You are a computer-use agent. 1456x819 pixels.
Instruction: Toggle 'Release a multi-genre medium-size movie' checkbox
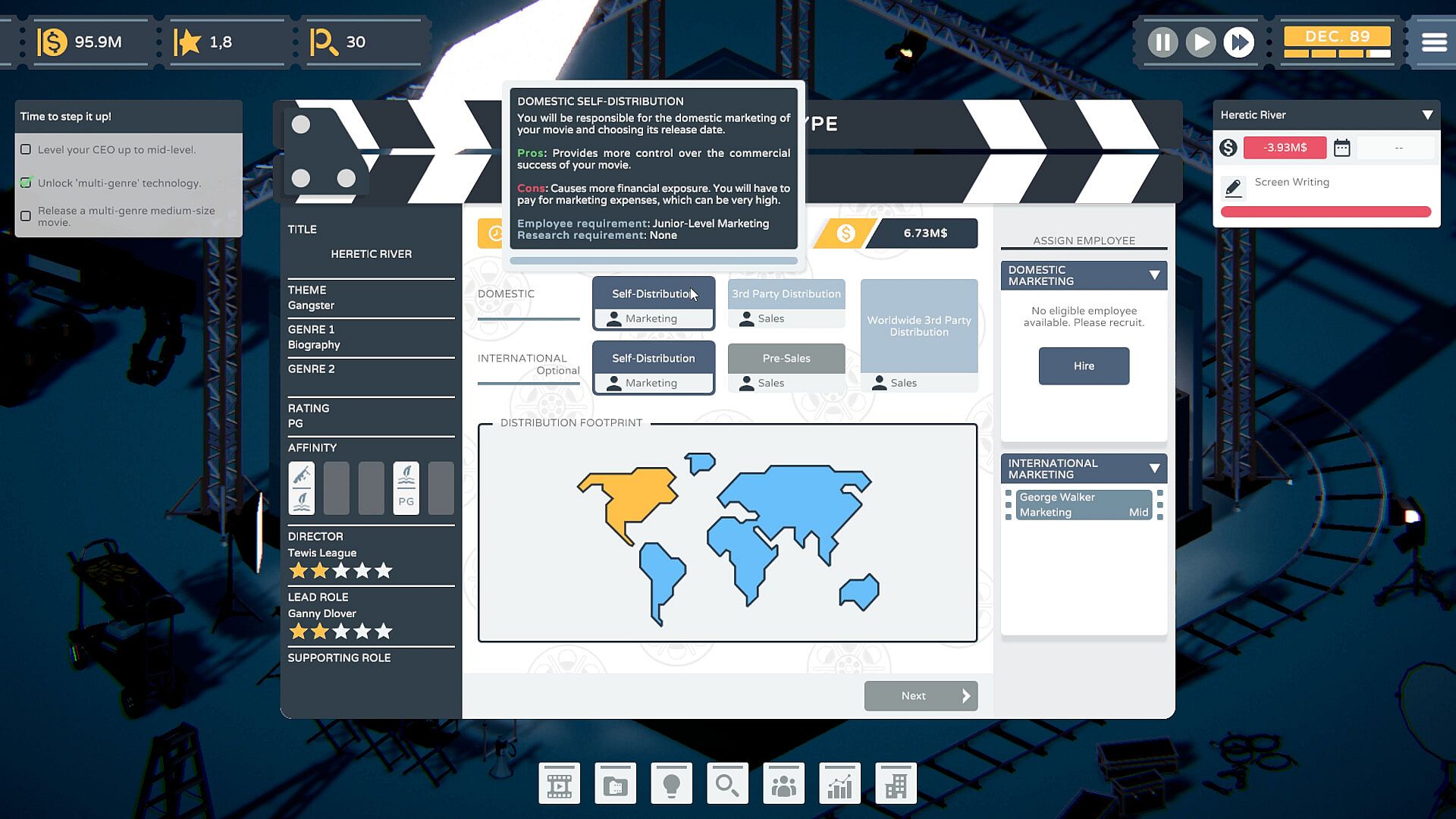pos(26,216)
